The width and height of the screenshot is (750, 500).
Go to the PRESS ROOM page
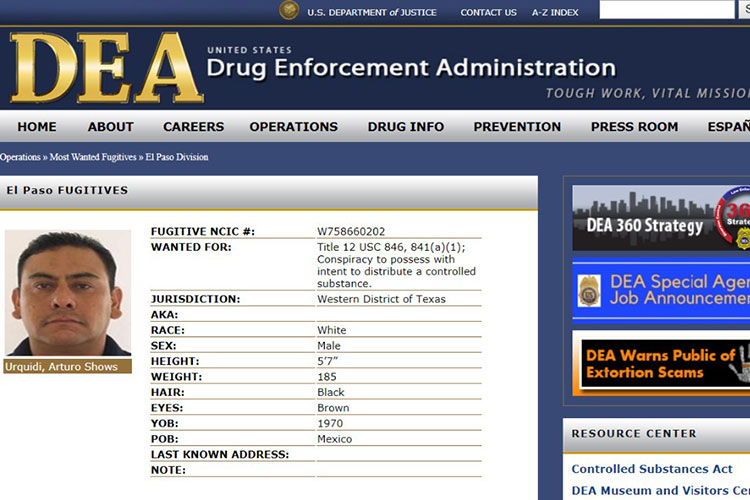[634, 127]
